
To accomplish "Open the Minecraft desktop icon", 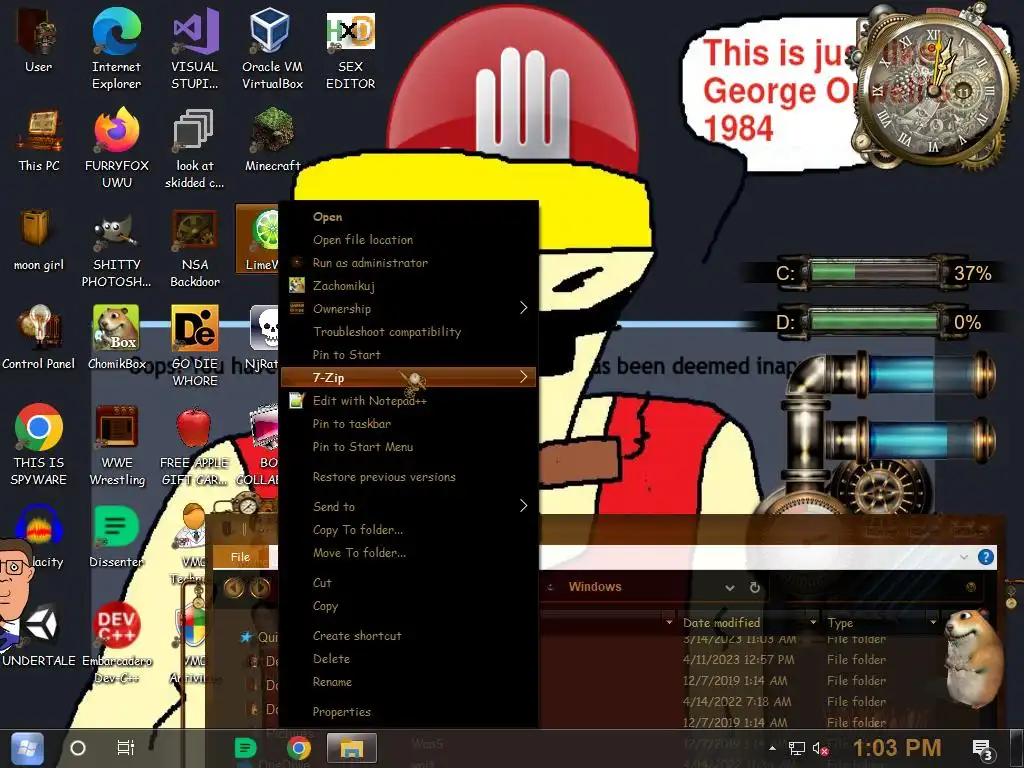I will tap(272, 140).
